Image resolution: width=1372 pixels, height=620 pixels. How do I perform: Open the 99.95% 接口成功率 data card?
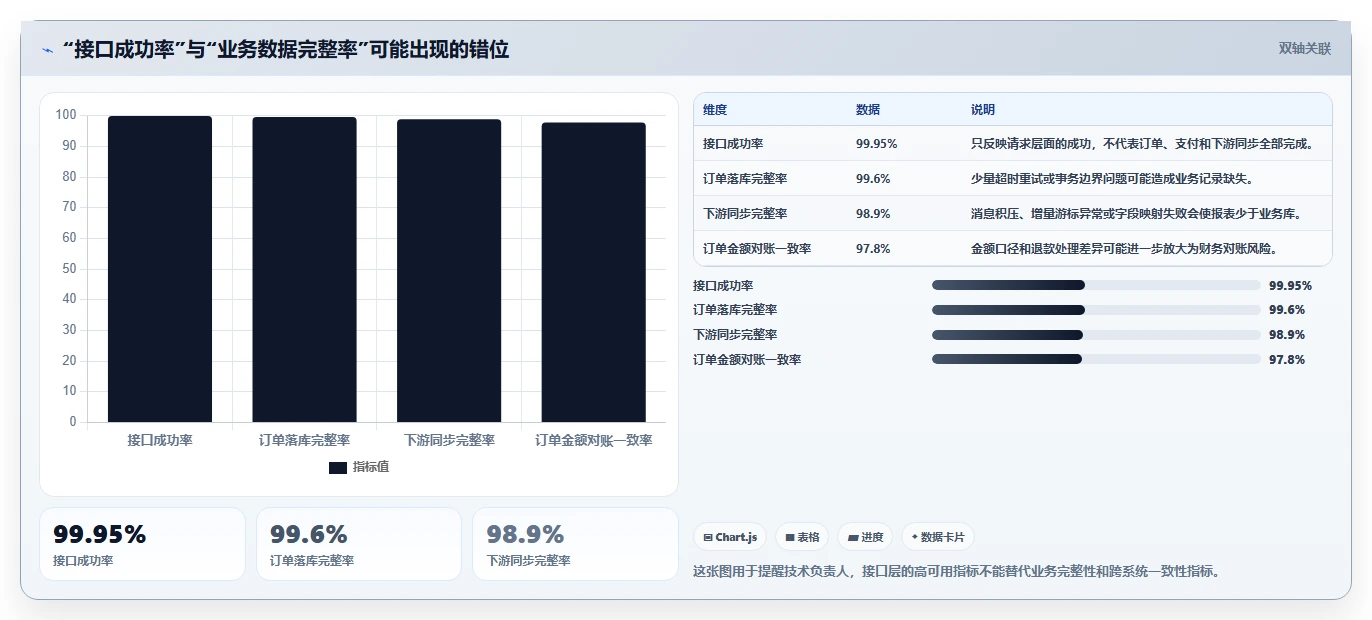[142, 544]
